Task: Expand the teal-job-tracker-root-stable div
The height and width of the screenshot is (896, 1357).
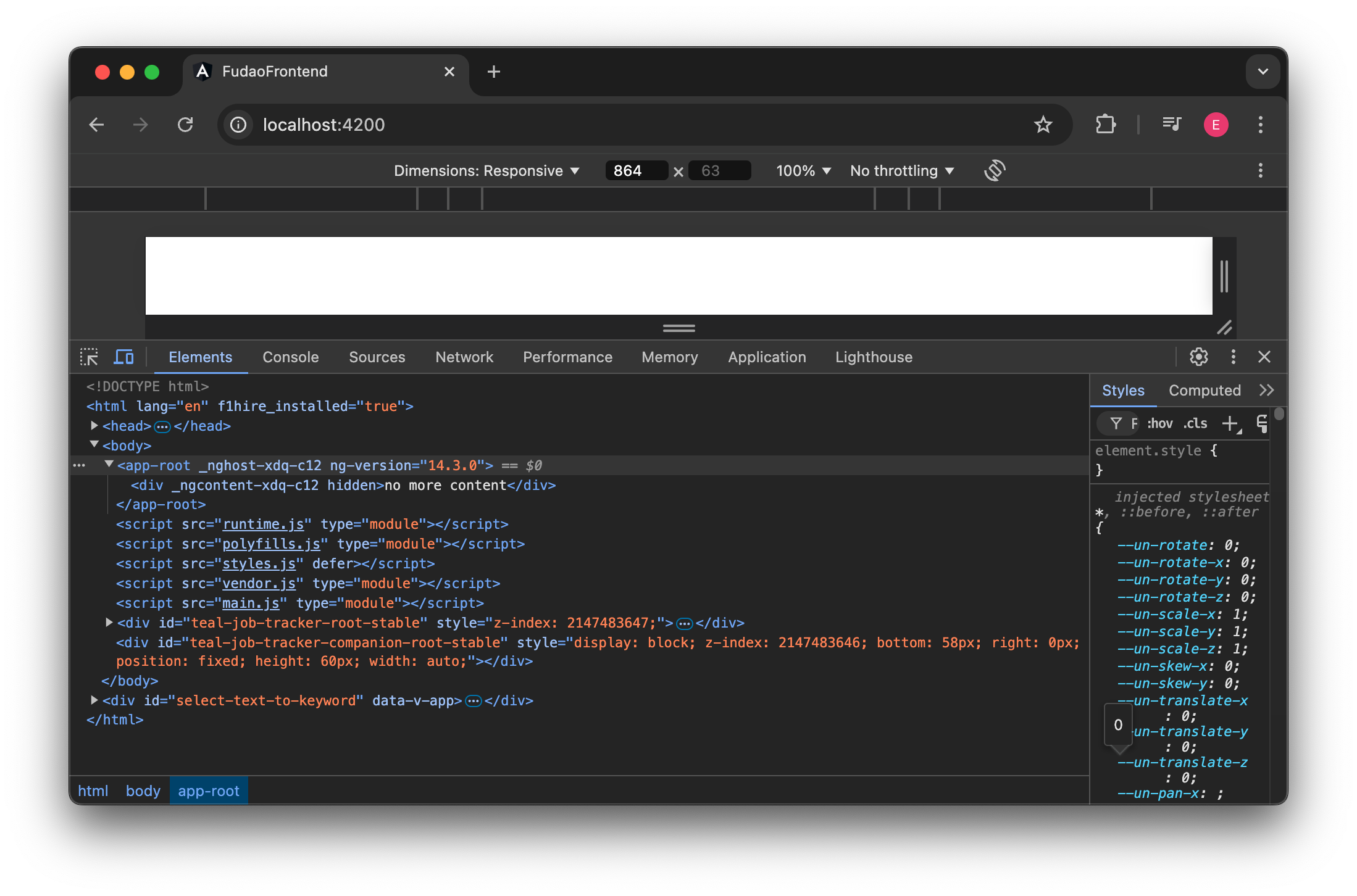Action: pyautogui.click(x=109, y=623)
